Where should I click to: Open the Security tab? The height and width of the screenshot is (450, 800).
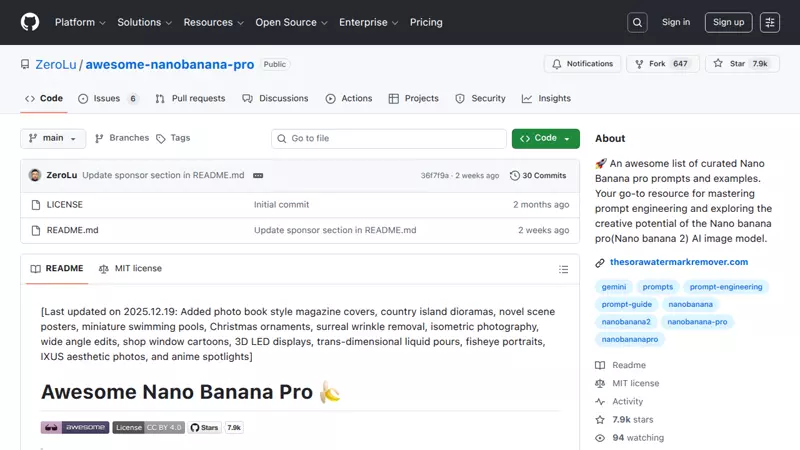[480, 98]
